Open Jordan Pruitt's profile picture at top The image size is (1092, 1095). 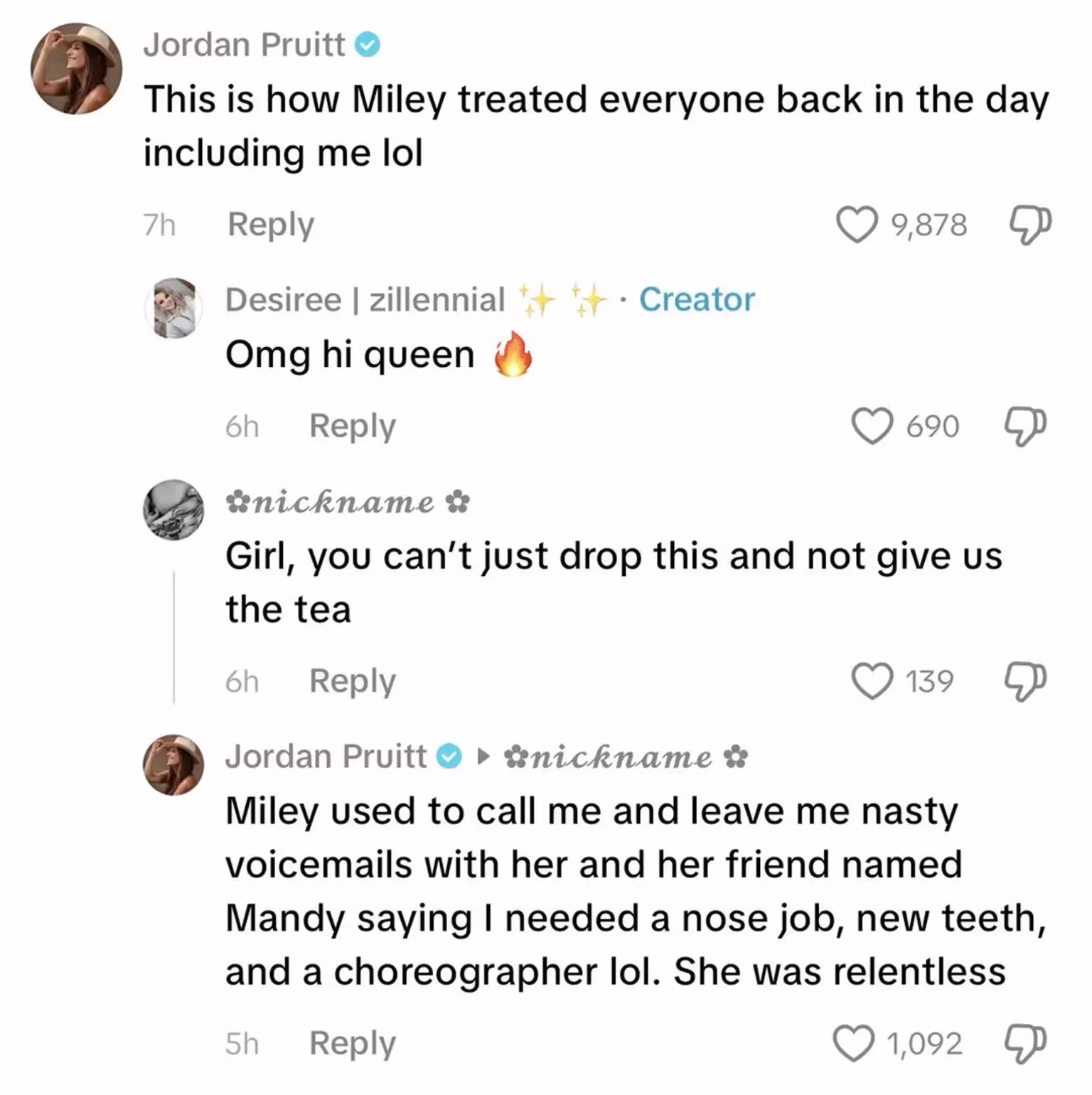[x=76, y=69]
